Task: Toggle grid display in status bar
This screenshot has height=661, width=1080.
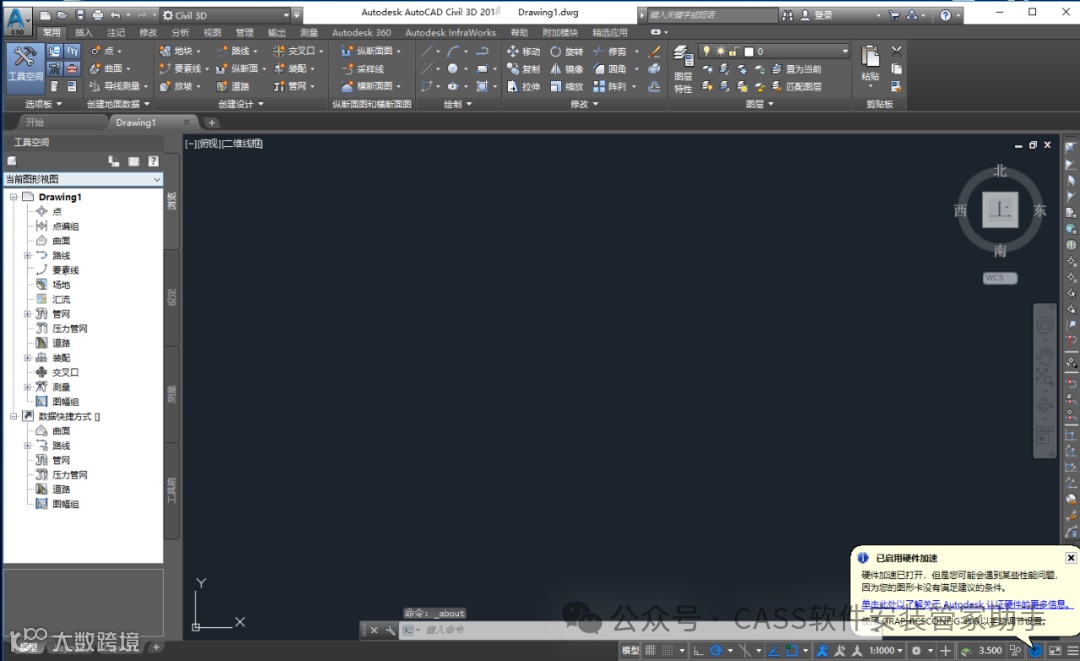Action: [x=650, y=651]
